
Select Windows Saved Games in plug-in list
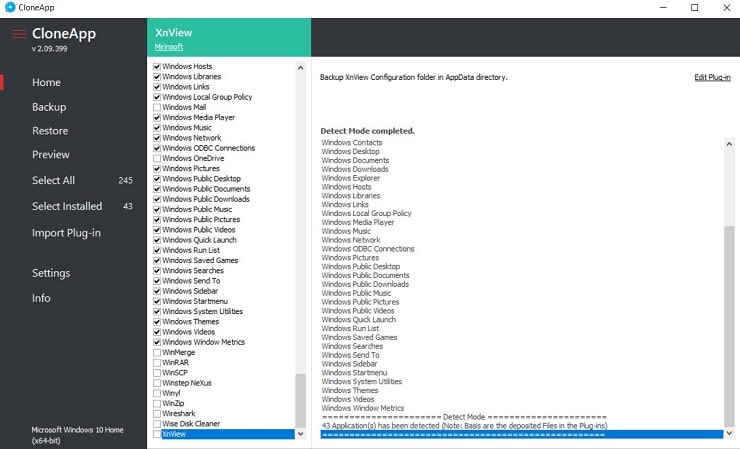pyautogui.click(x=200, y=260)
